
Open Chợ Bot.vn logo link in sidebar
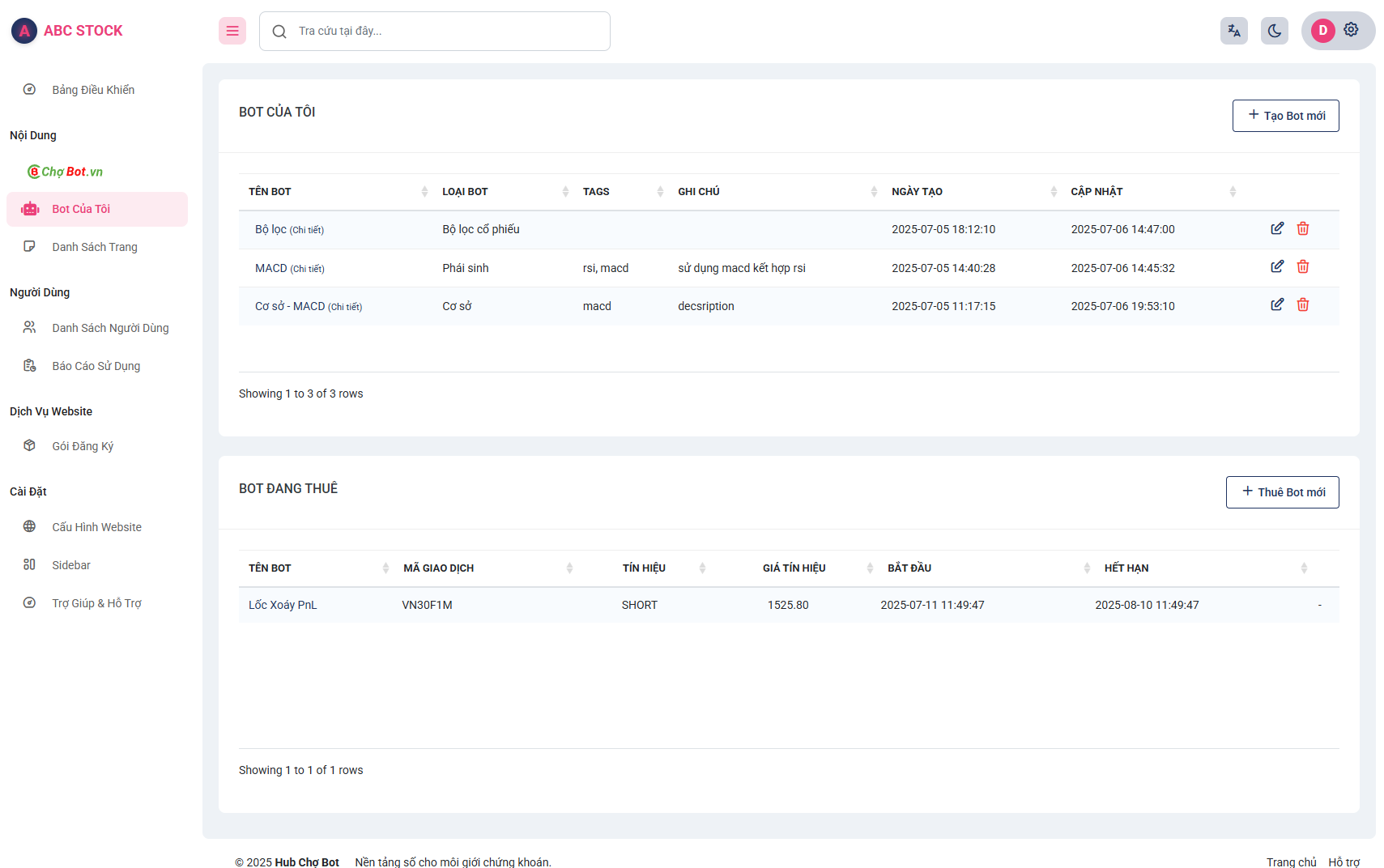(66, 172)
